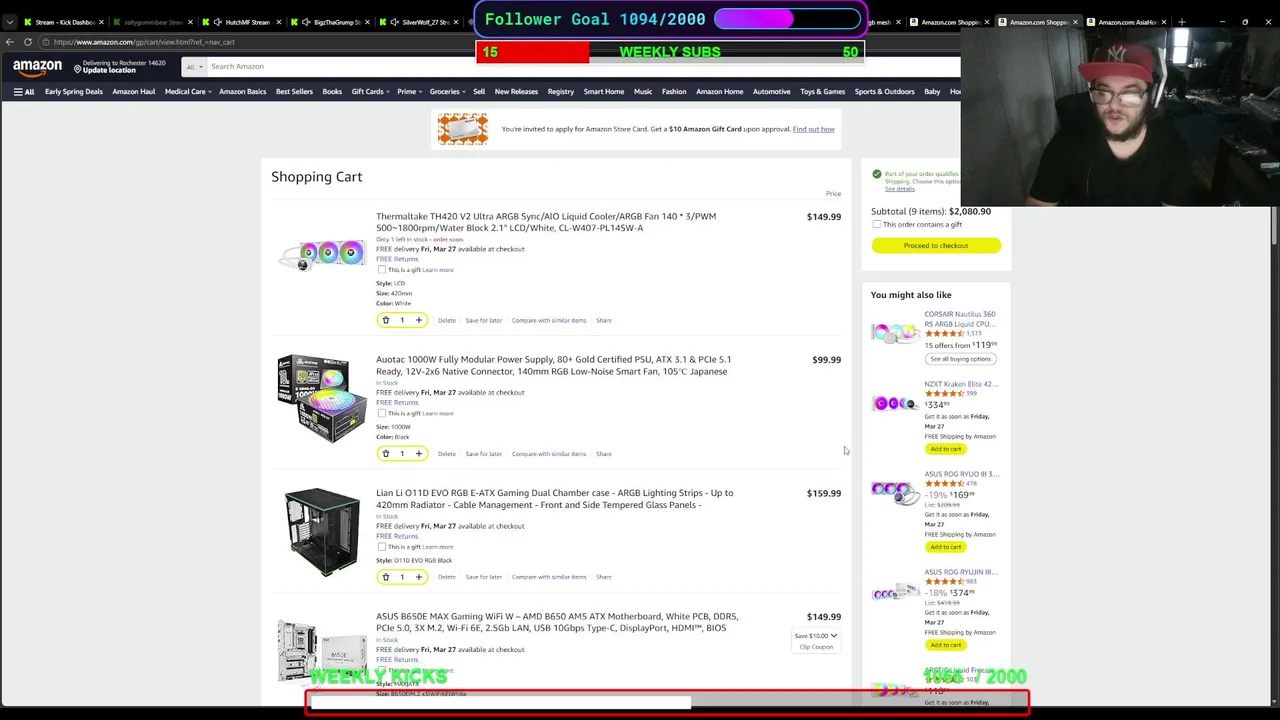Increase Autoac power supply quantity

point(419,454)
